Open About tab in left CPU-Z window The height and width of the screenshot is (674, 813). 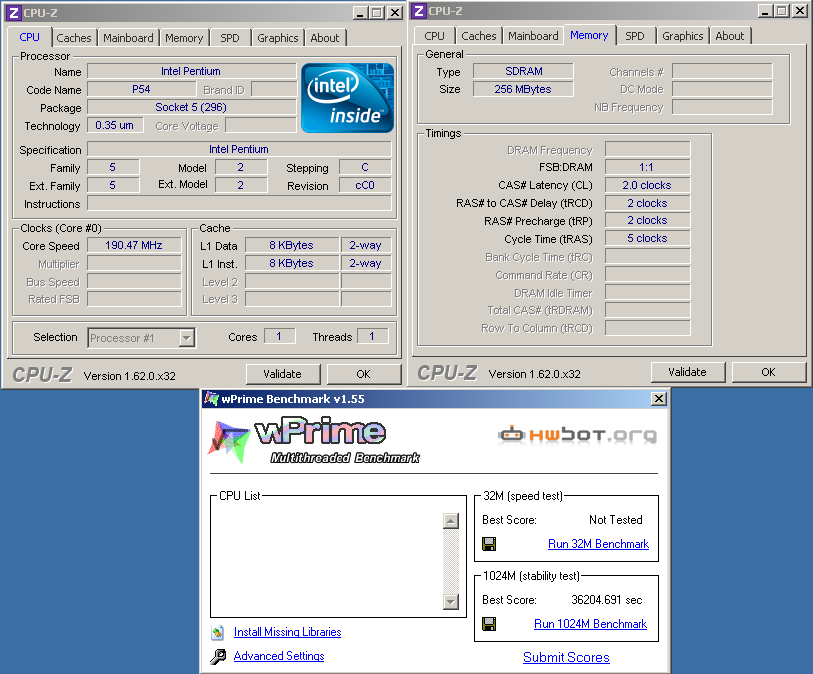pos(325,38)
